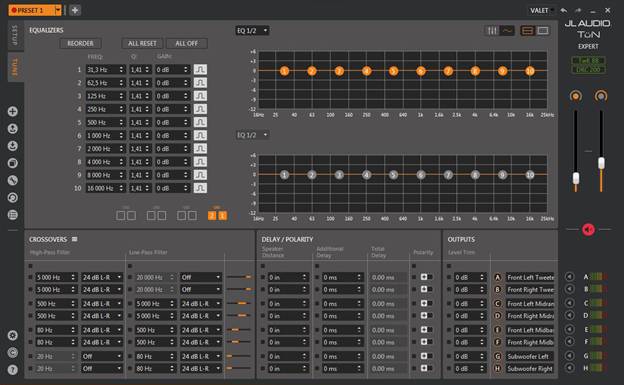Switch to EQ graph curve view icon

pos(507,31)
